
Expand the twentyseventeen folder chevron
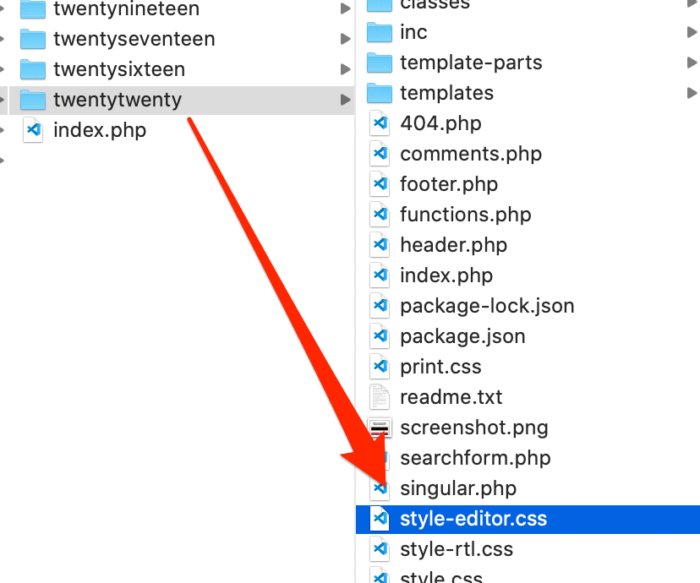[345, 40]
